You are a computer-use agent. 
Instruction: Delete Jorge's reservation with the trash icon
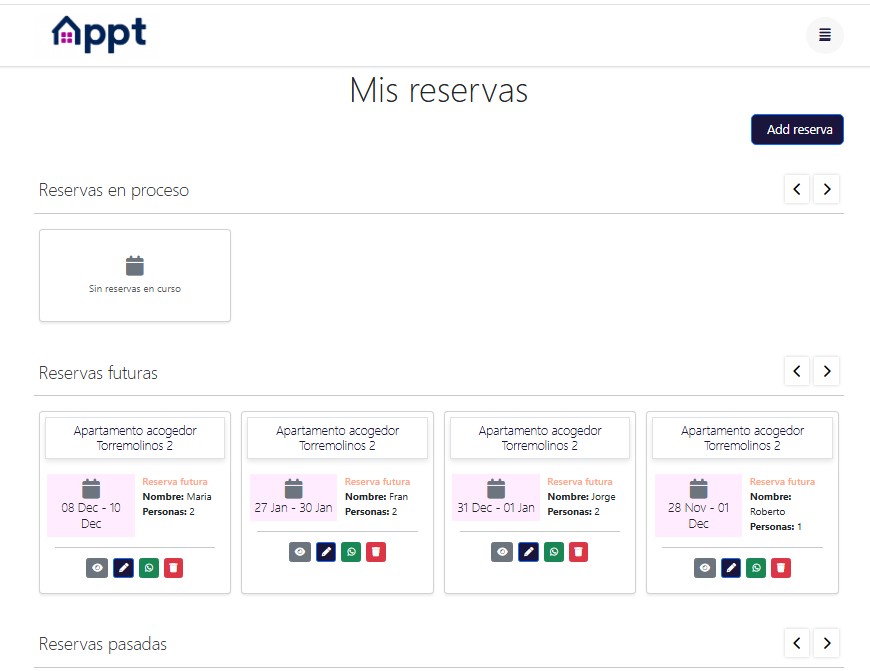click(x=579, y=551)
